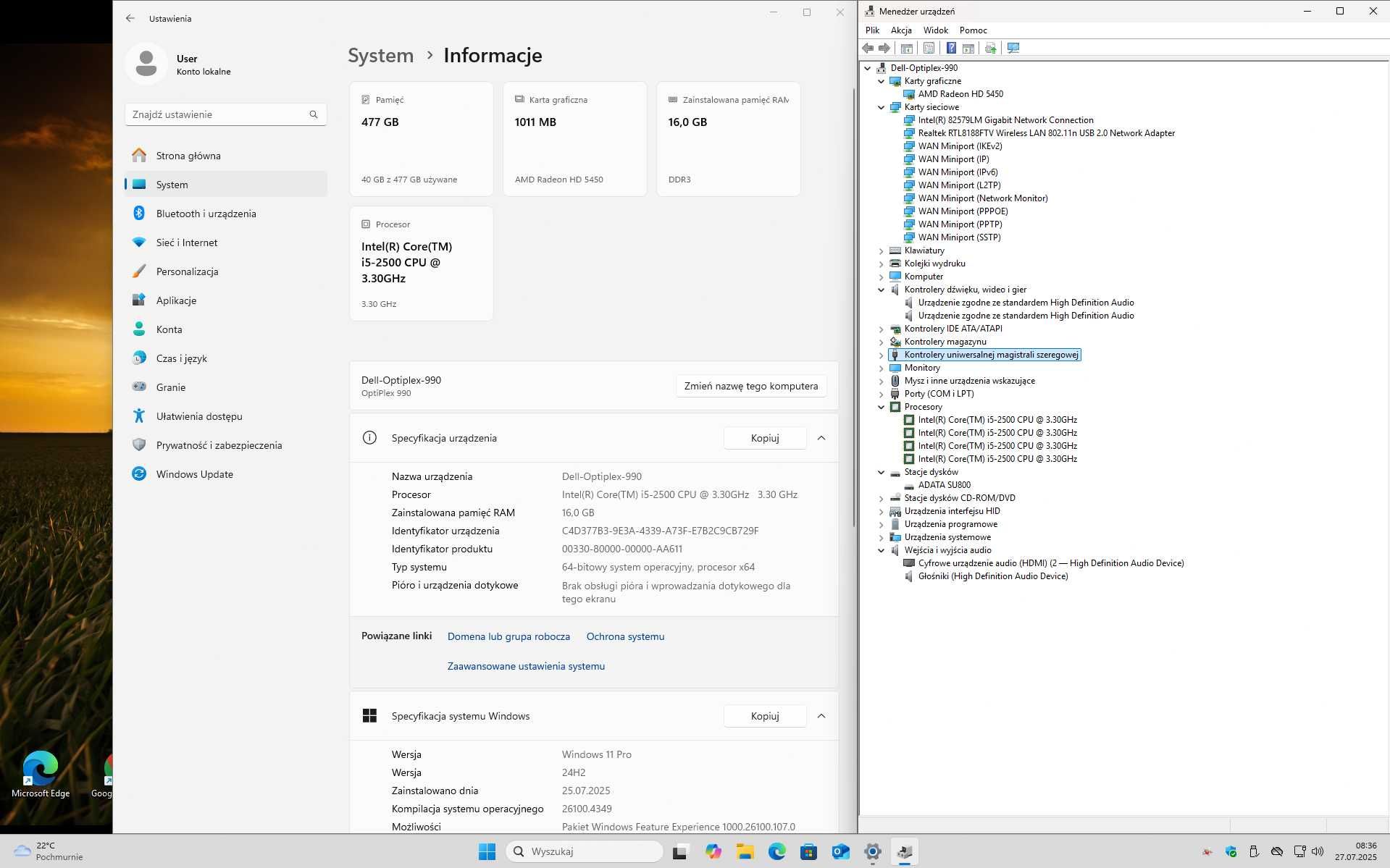1390x868 pixels.
Task: Open the Akcja menu in Device Manager
Action: tap(901, 30)
